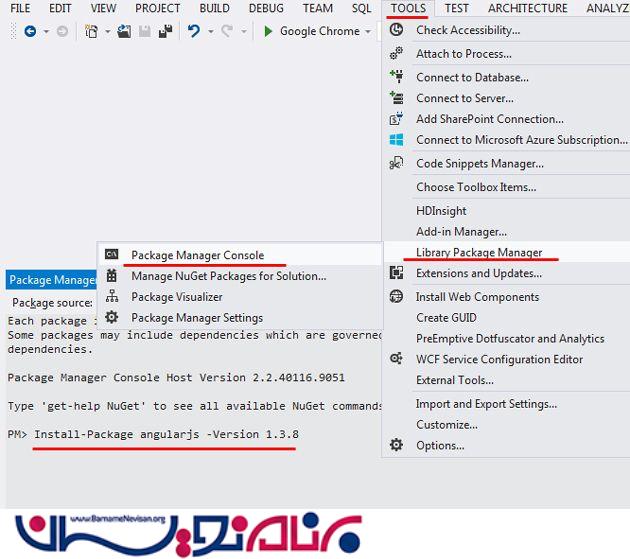Click the Package Manager Console icon
The height and width of the screenshot is (559, 630).
(112, 255)
